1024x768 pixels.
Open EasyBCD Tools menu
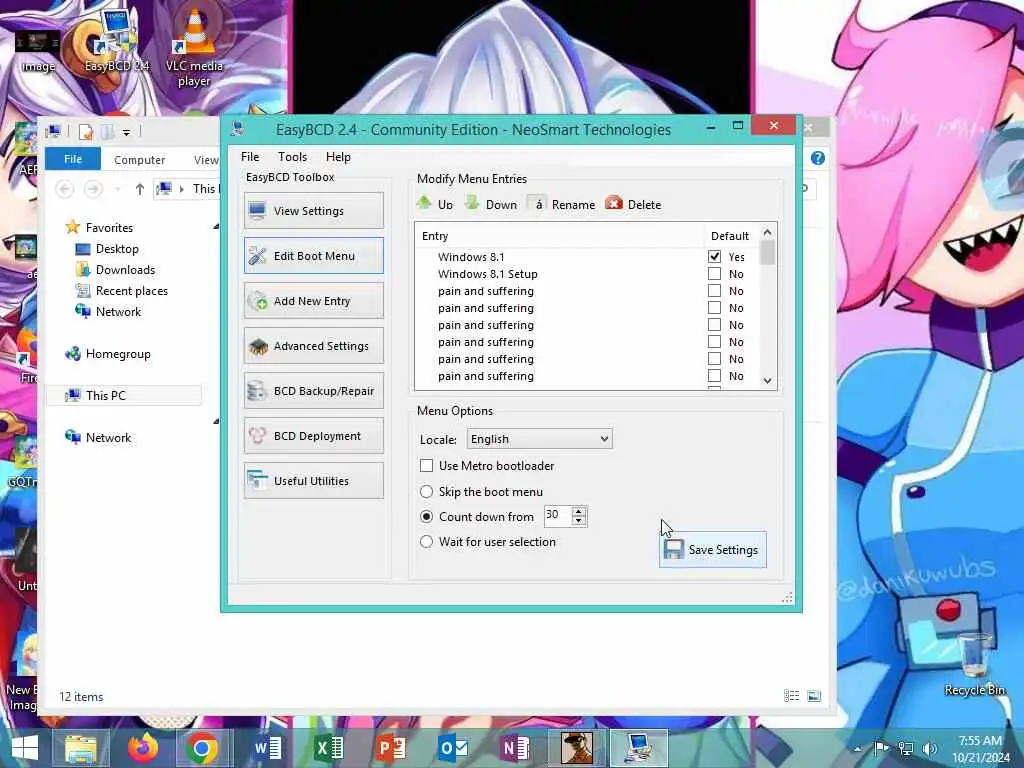click(x=292, y=157)
